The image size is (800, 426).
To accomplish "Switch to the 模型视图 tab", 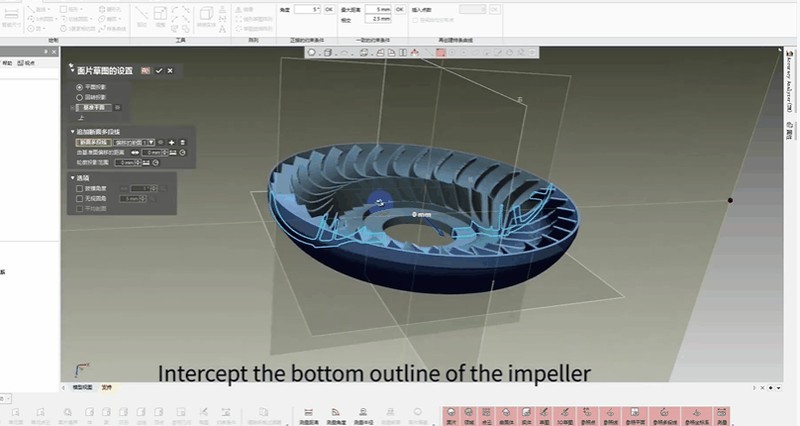I will tap(83, 387).
